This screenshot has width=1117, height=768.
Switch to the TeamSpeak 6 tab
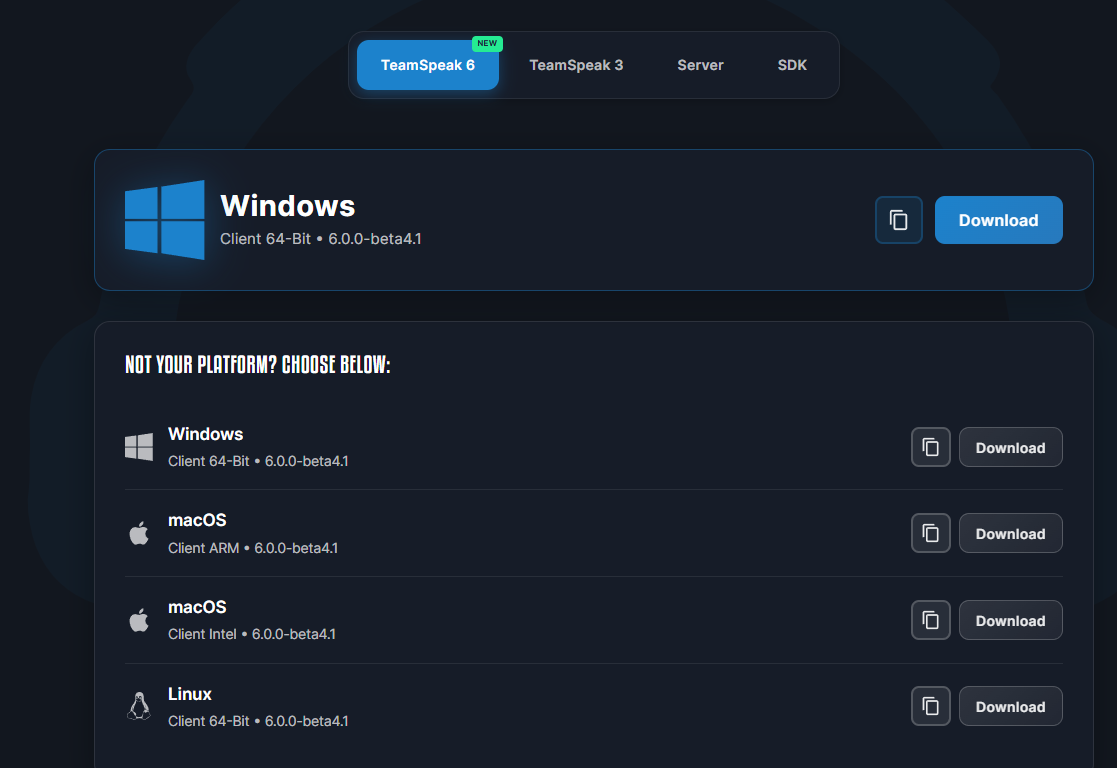click(427, 65)
